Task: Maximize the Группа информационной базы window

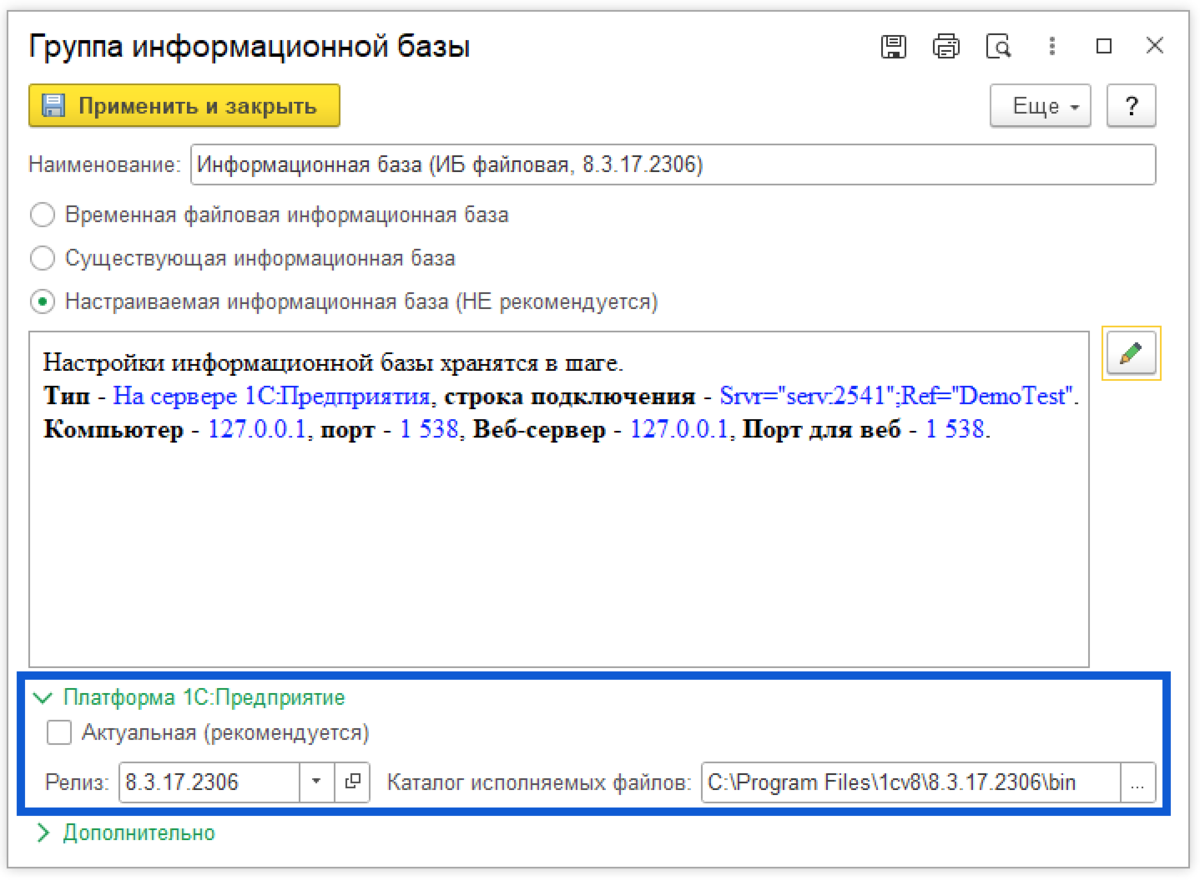Action: coord(1104,46)
